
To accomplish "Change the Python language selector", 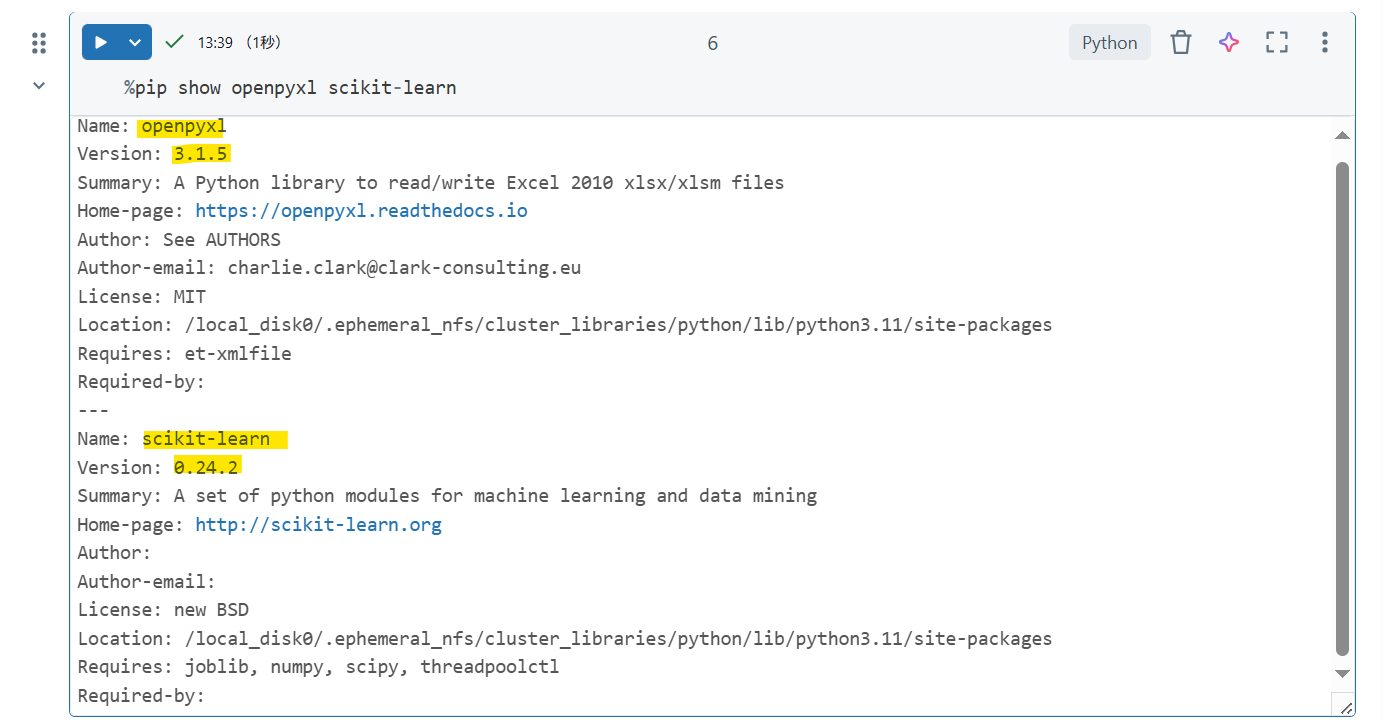I will click(x=1110, y=43).
